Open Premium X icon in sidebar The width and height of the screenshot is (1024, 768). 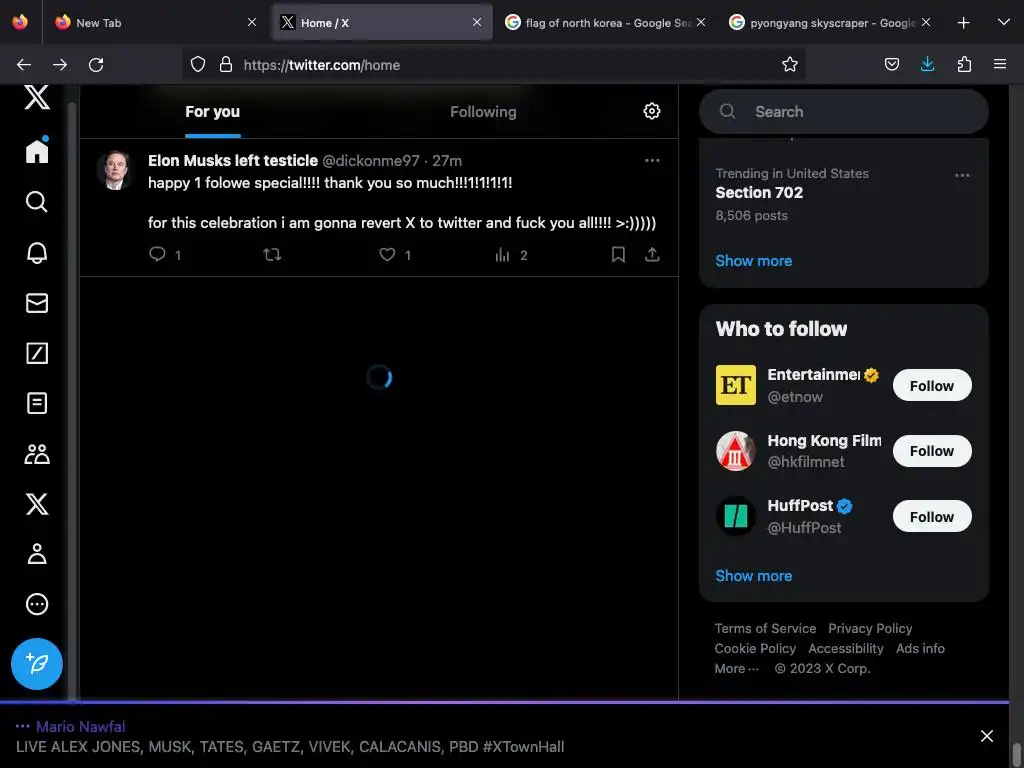point(37,504)
